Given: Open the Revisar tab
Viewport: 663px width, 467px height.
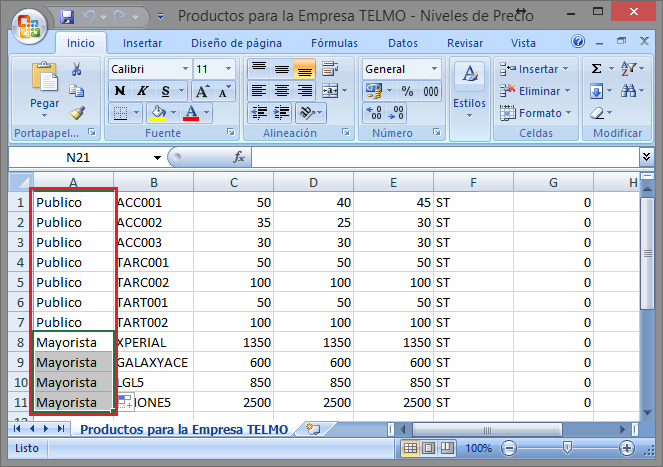Looking at the screenshot, I should (x=465, y=43).
